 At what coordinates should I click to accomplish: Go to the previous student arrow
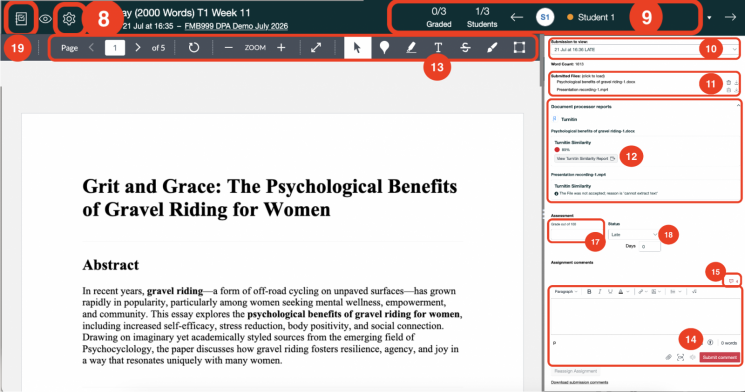click(516, 18)
